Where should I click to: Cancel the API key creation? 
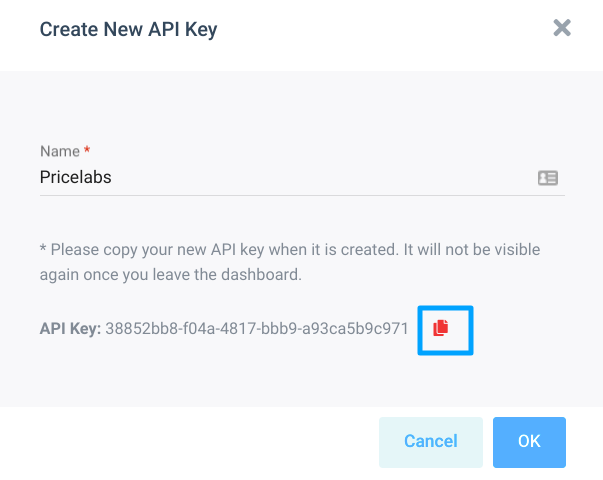[431, 442]
